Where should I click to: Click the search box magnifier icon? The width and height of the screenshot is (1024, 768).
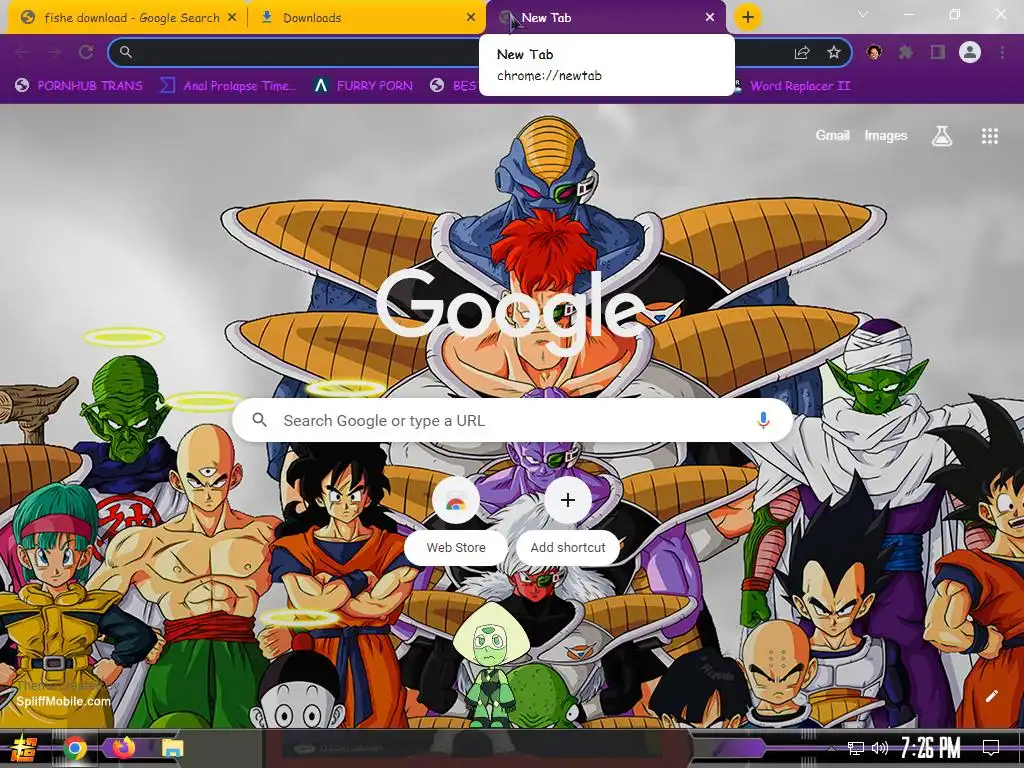[x=259, y=420]
